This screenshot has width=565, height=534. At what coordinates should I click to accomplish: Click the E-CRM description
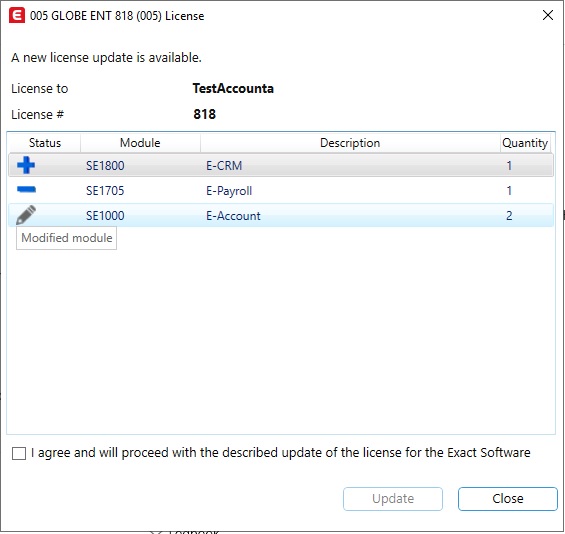pos(224,166)
